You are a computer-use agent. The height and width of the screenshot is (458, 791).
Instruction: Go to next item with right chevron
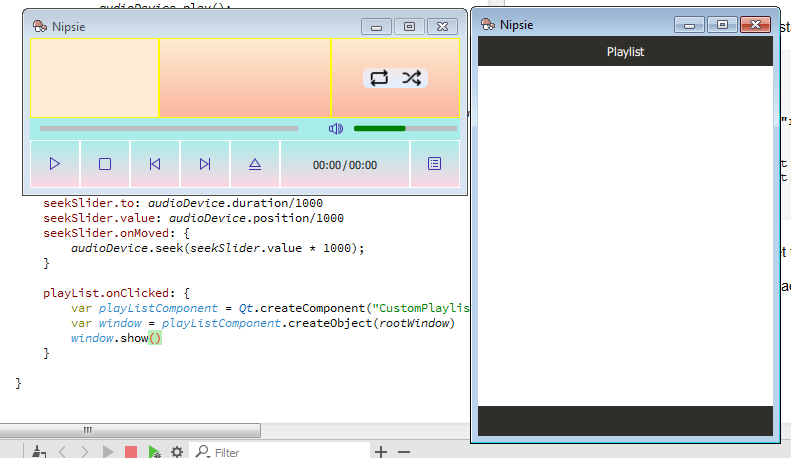[x=85, y=451]
